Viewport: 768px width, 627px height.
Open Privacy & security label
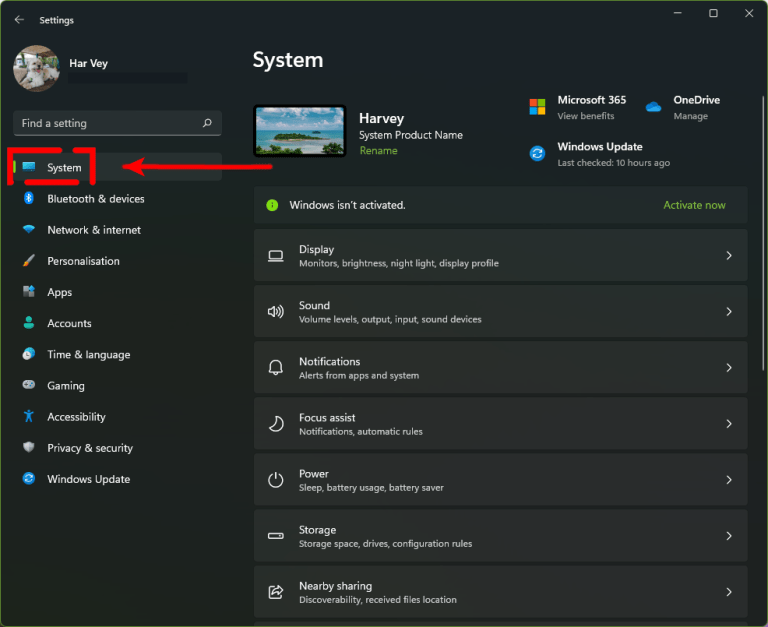point(90,448)
